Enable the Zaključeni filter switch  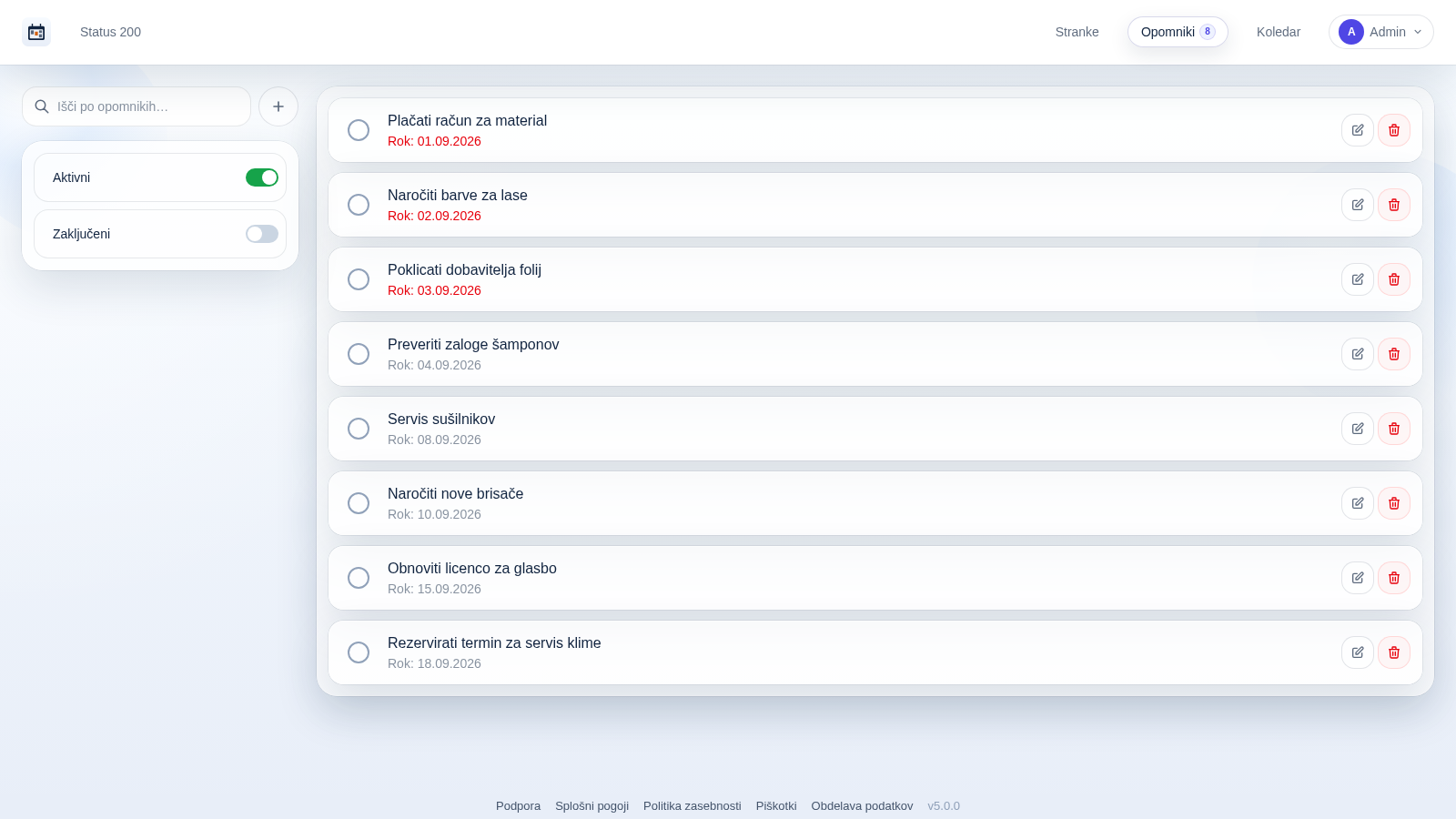(x=262, y=234)
